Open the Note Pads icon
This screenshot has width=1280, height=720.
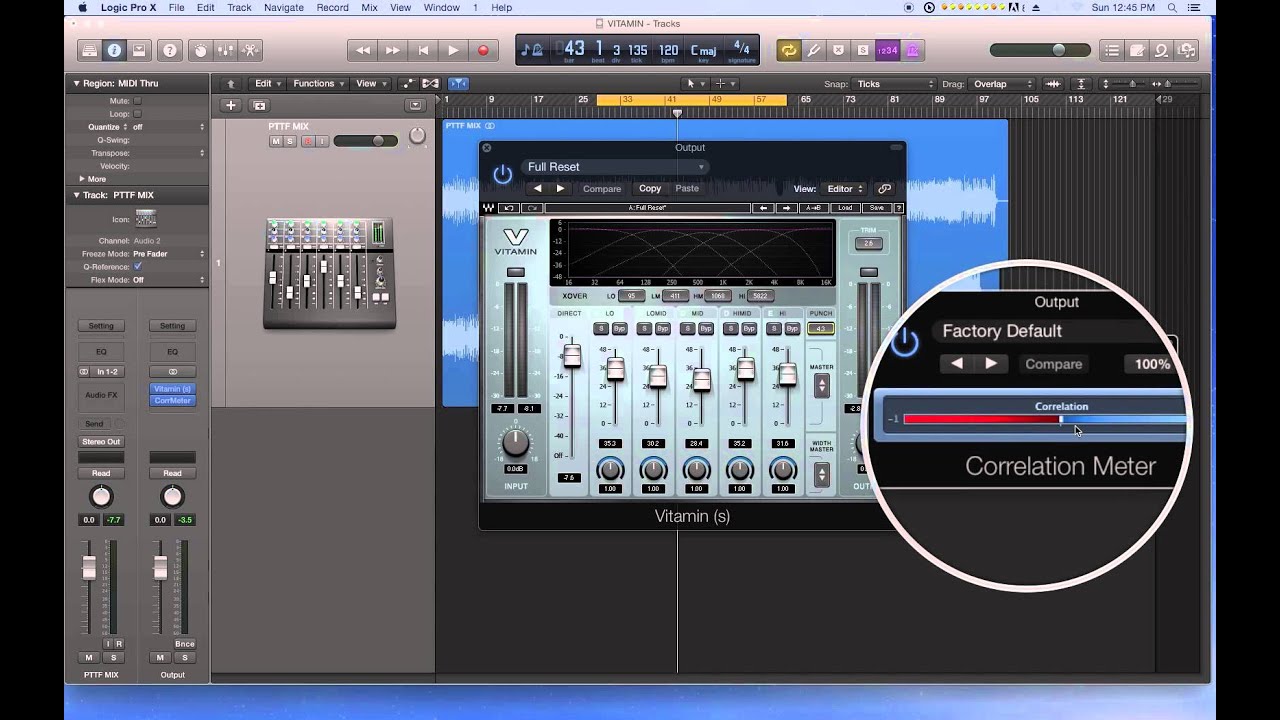(1137, 50)
